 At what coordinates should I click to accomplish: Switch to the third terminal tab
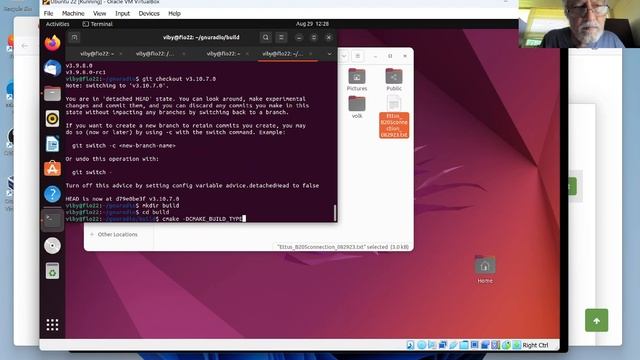[x=223, y=54]
